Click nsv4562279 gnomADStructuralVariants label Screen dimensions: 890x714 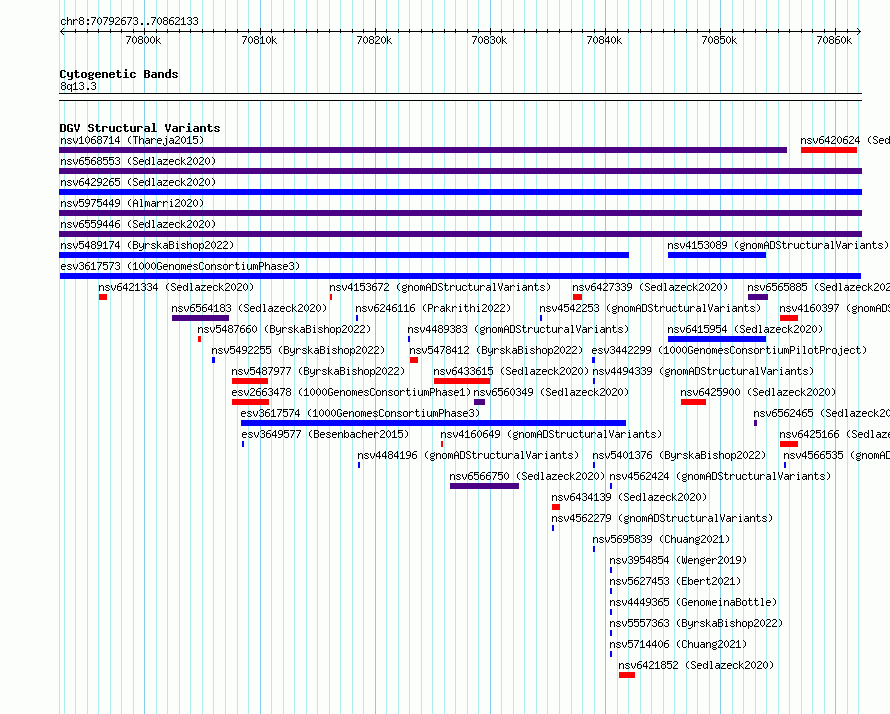click(662, 518)
